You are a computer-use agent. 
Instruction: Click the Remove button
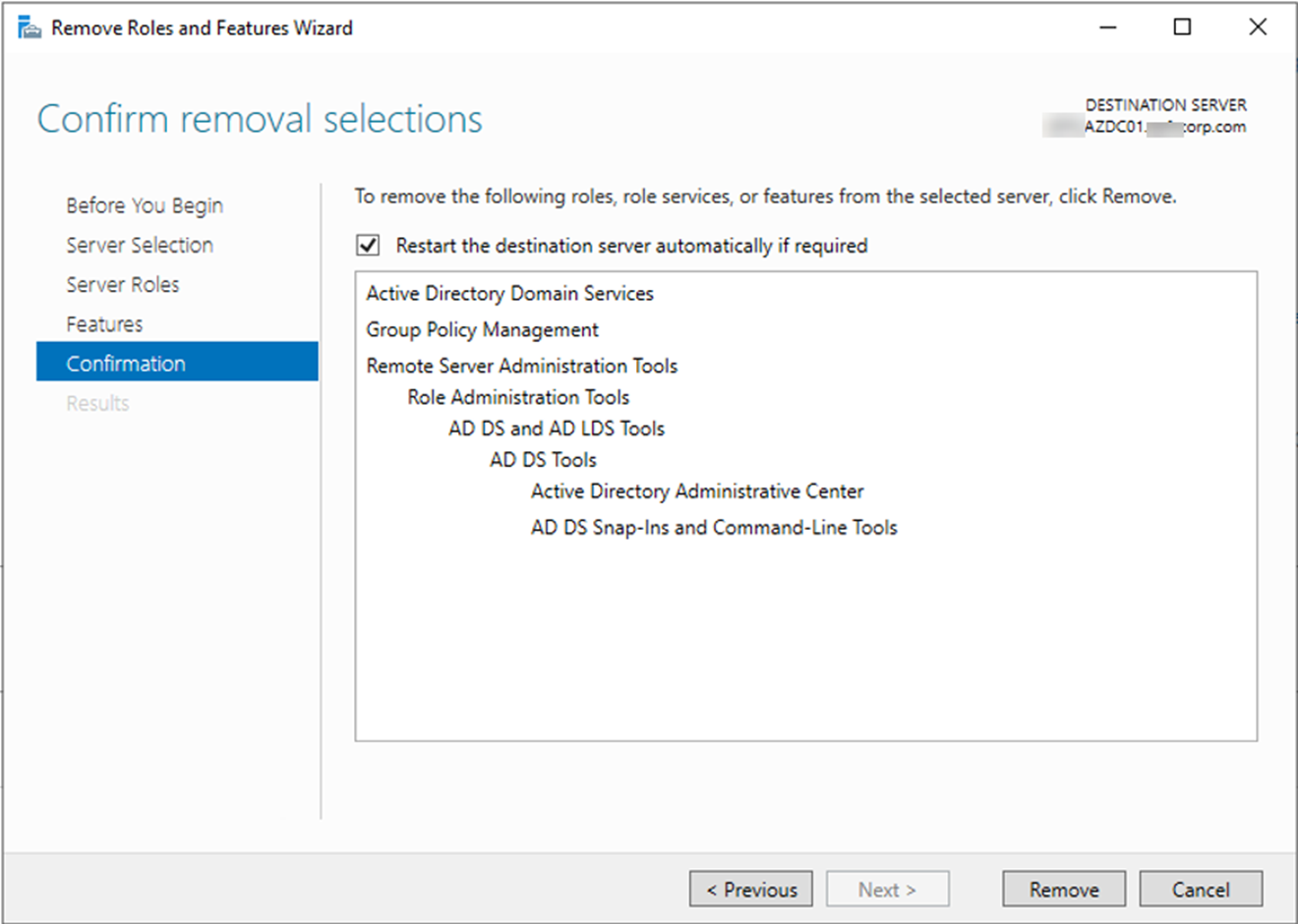click(x=1064, y=890)
